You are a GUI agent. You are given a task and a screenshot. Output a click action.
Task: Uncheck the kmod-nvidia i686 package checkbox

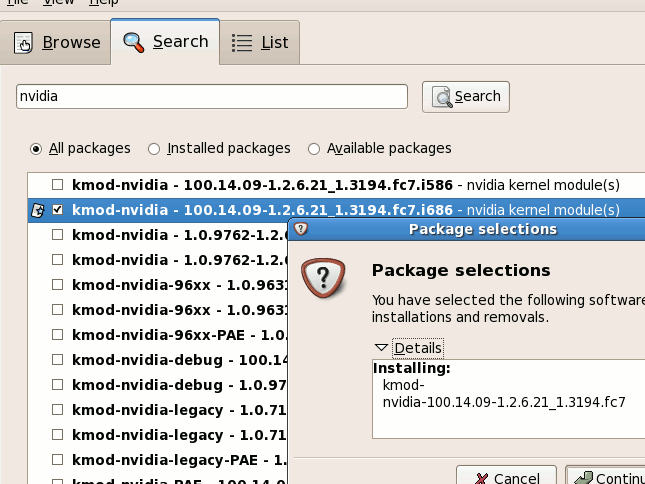coord(58,210)
